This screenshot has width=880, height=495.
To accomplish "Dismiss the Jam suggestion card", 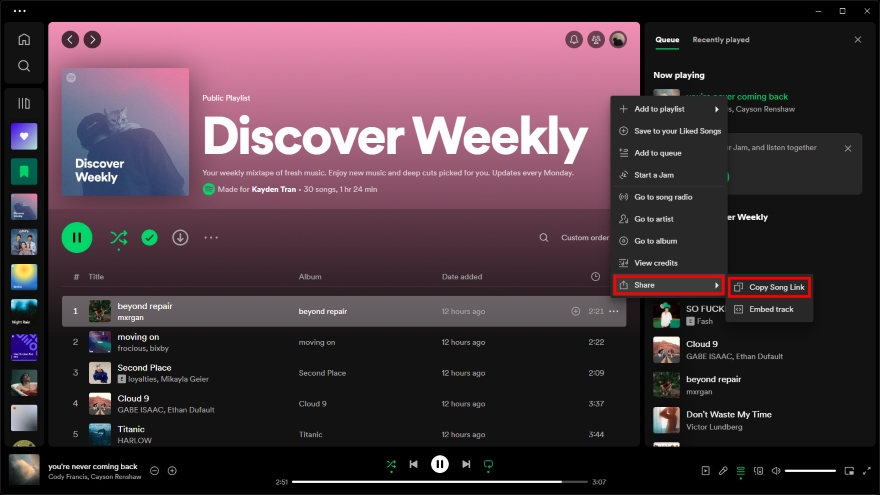I will click(x=848, y=148).
